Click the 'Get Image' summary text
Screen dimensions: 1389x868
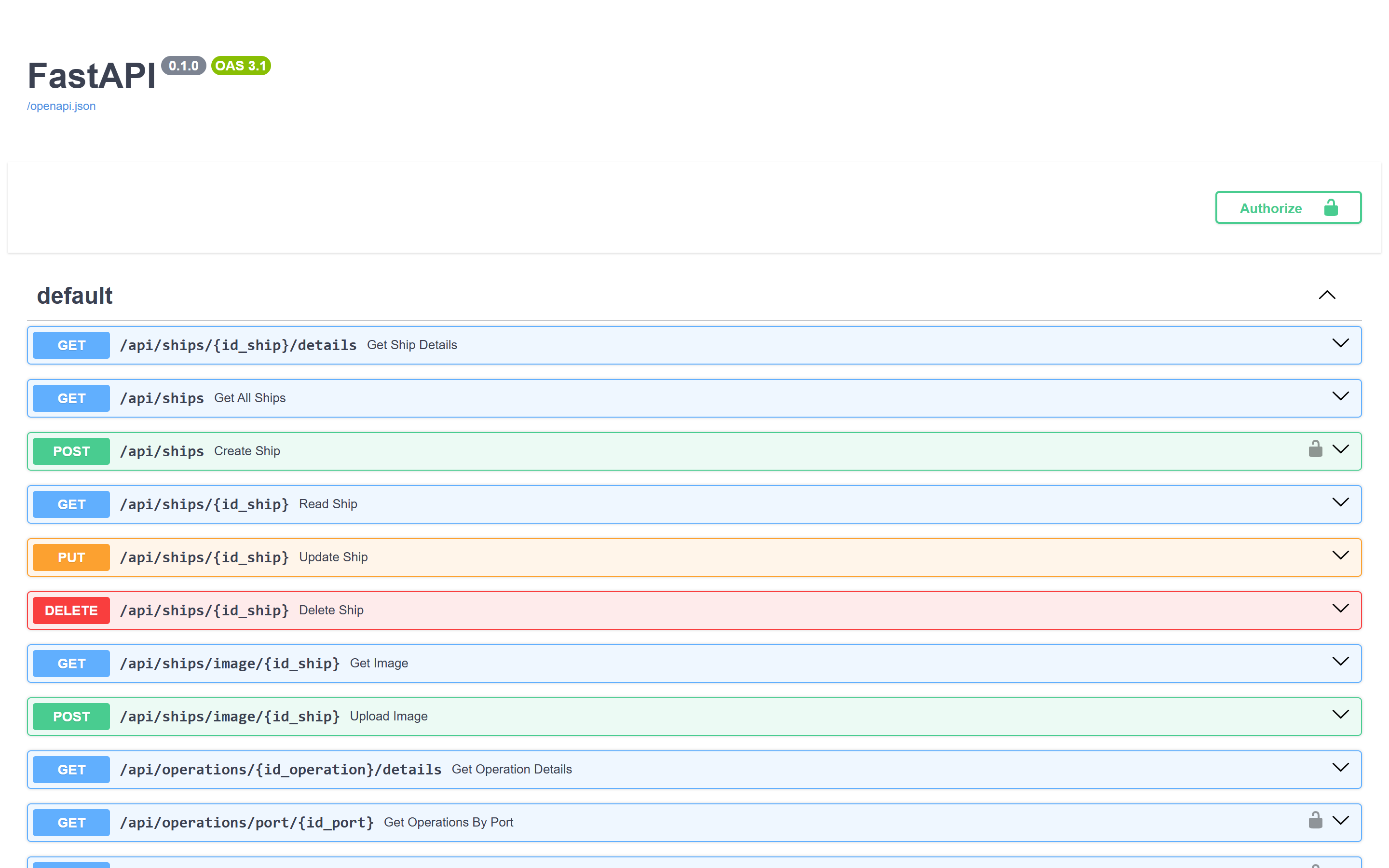[x=379, y=663]
